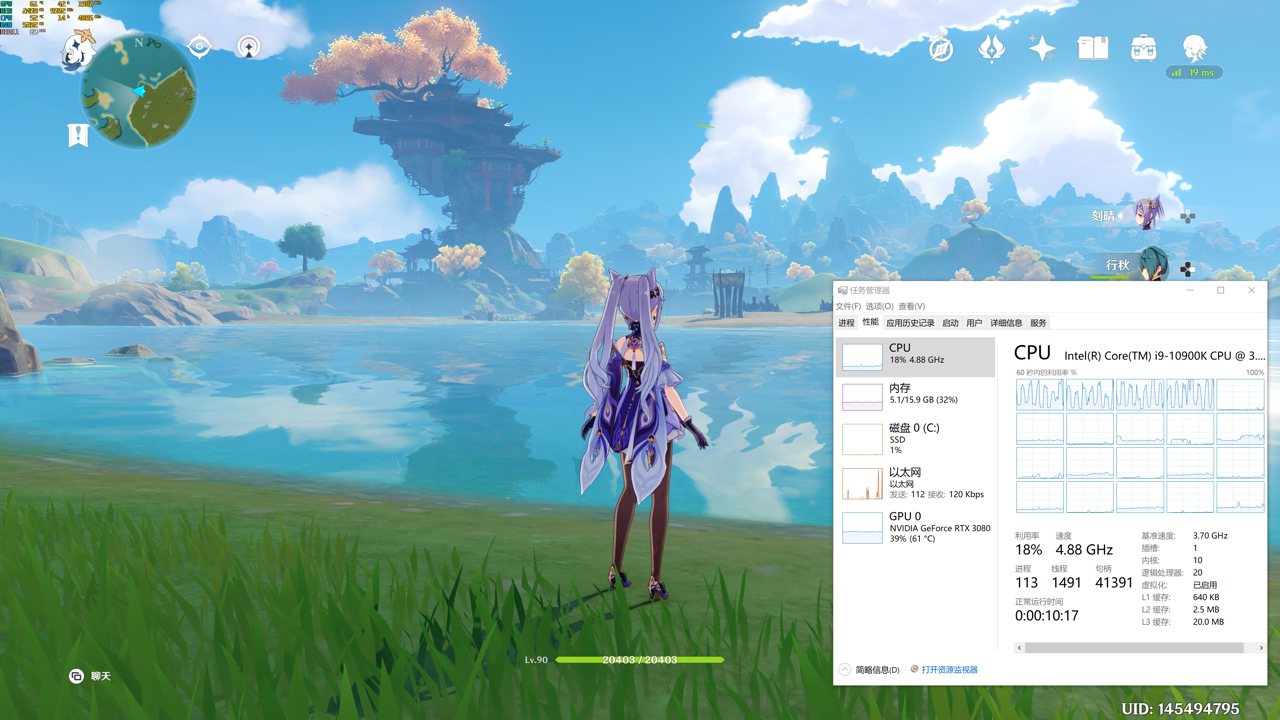This screenshot has height=720, width=1280.
Task: Click the 3.70 GHz base speed value
Action: 1210,536
